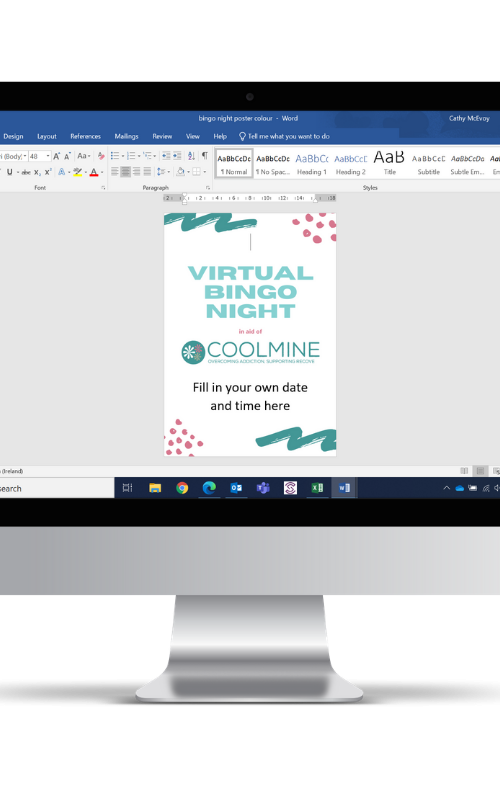Open the font name Body dropdown
500x788 pixels.
25,156
